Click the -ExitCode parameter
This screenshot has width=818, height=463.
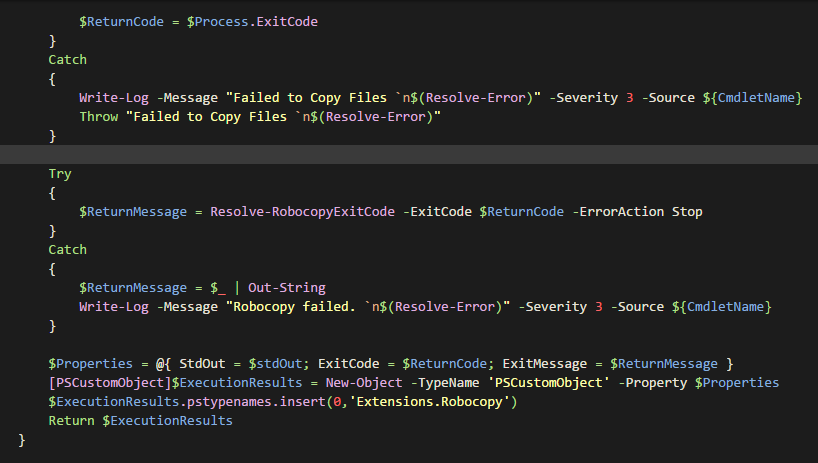tap(437, 212)
